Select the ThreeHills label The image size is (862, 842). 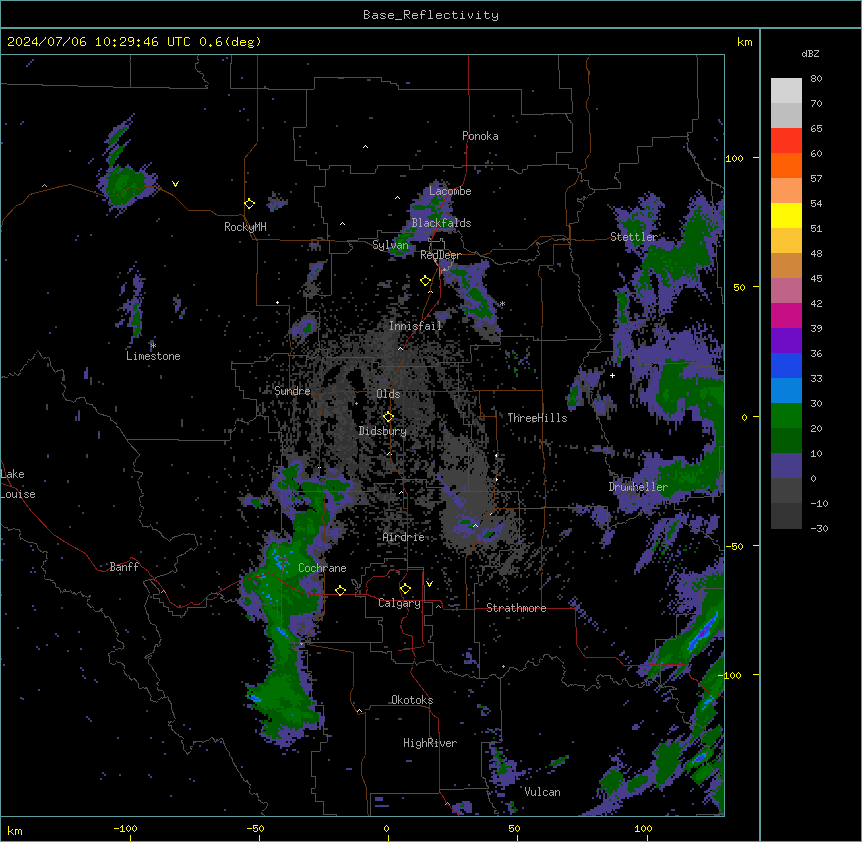[537, 418]
